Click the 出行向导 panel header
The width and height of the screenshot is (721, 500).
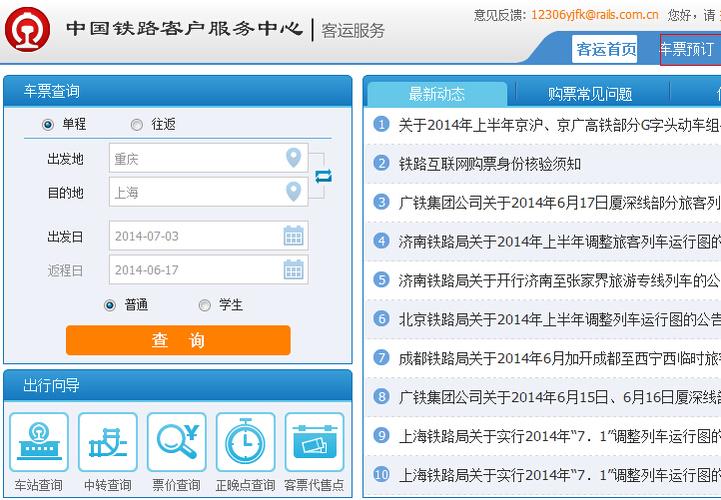tap(177, 385)
